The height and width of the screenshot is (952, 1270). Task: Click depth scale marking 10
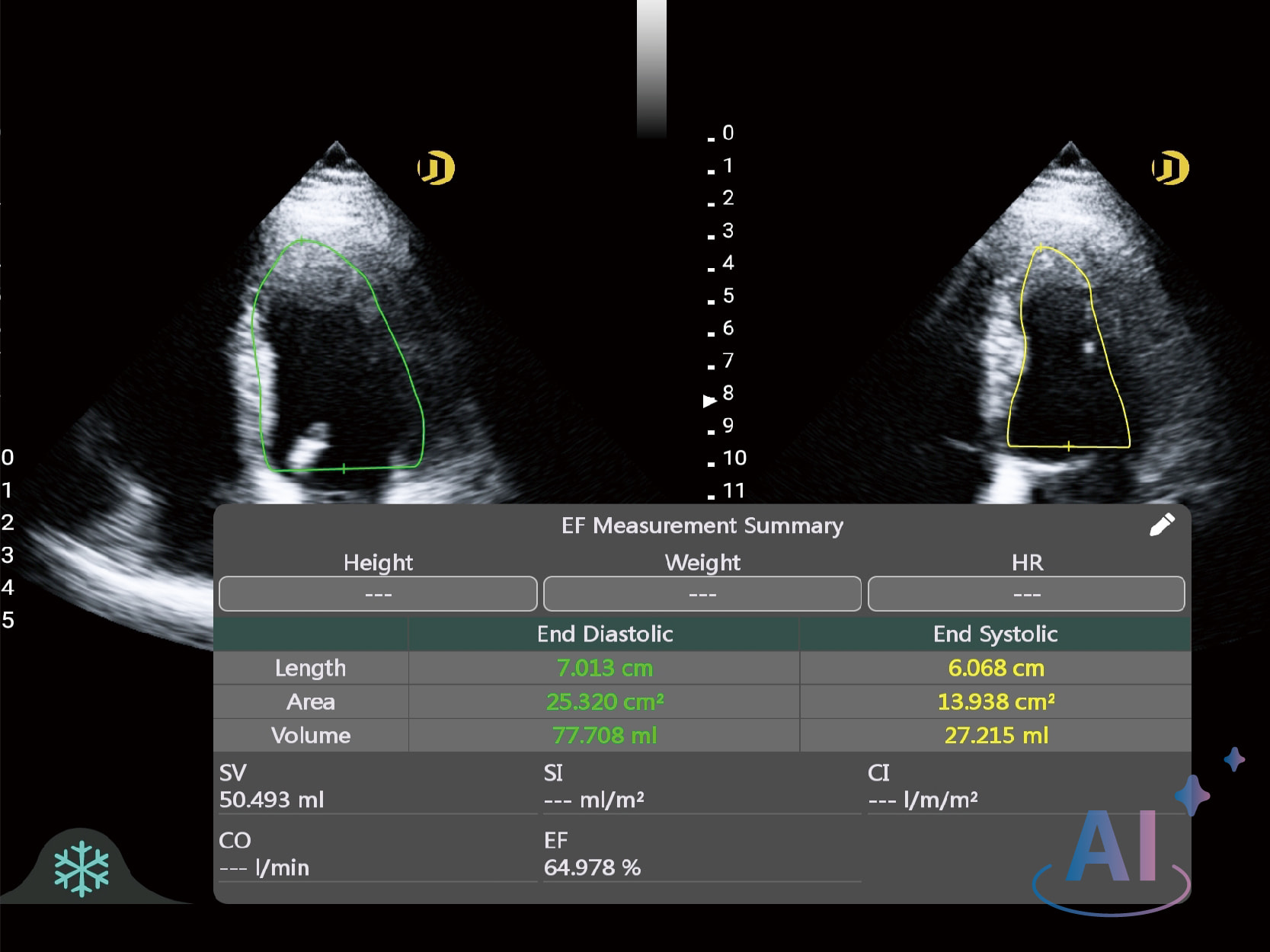click(734, 458)
